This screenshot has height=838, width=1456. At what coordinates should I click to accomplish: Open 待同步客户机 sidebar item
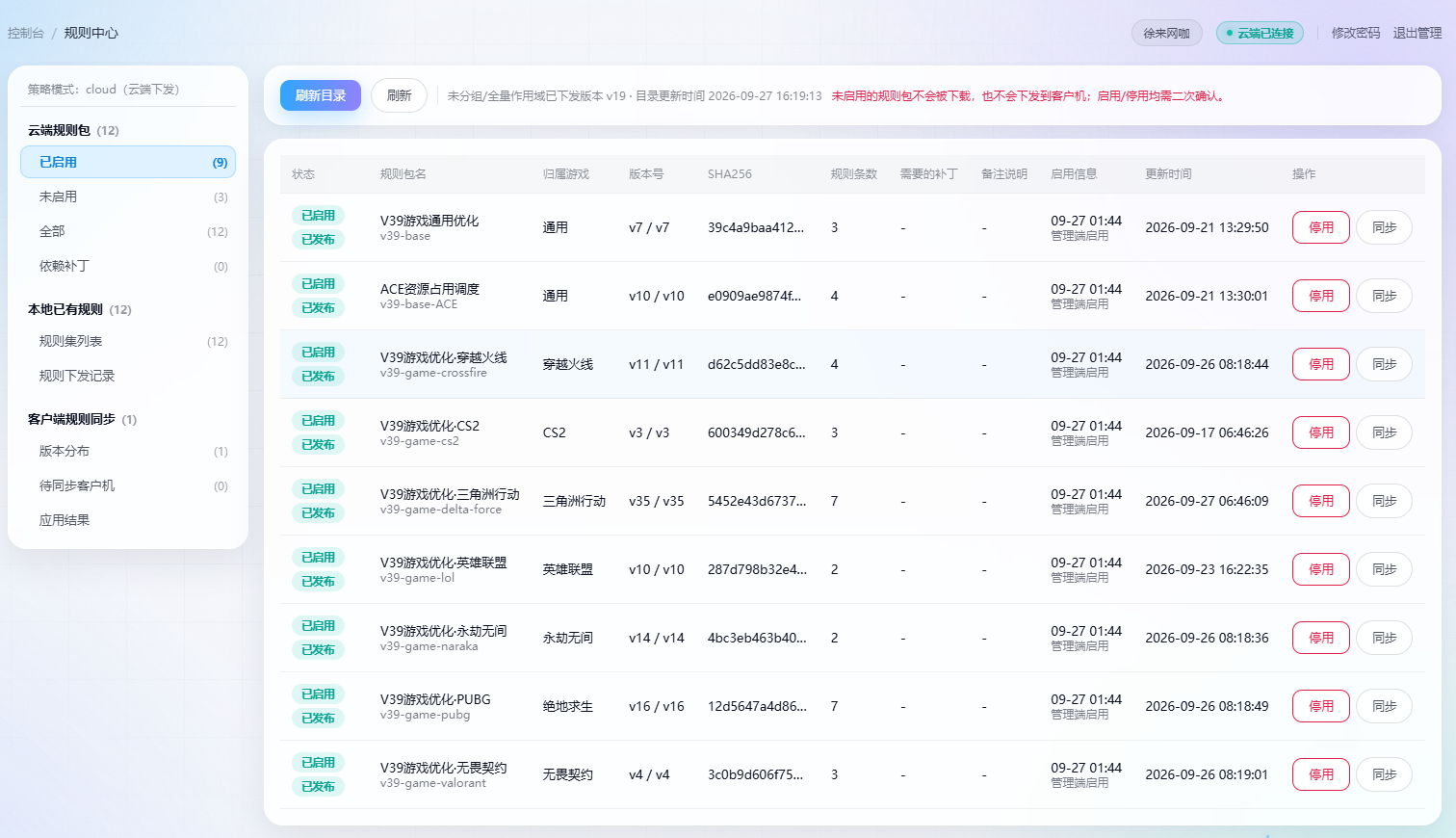[x=128, y=485]
